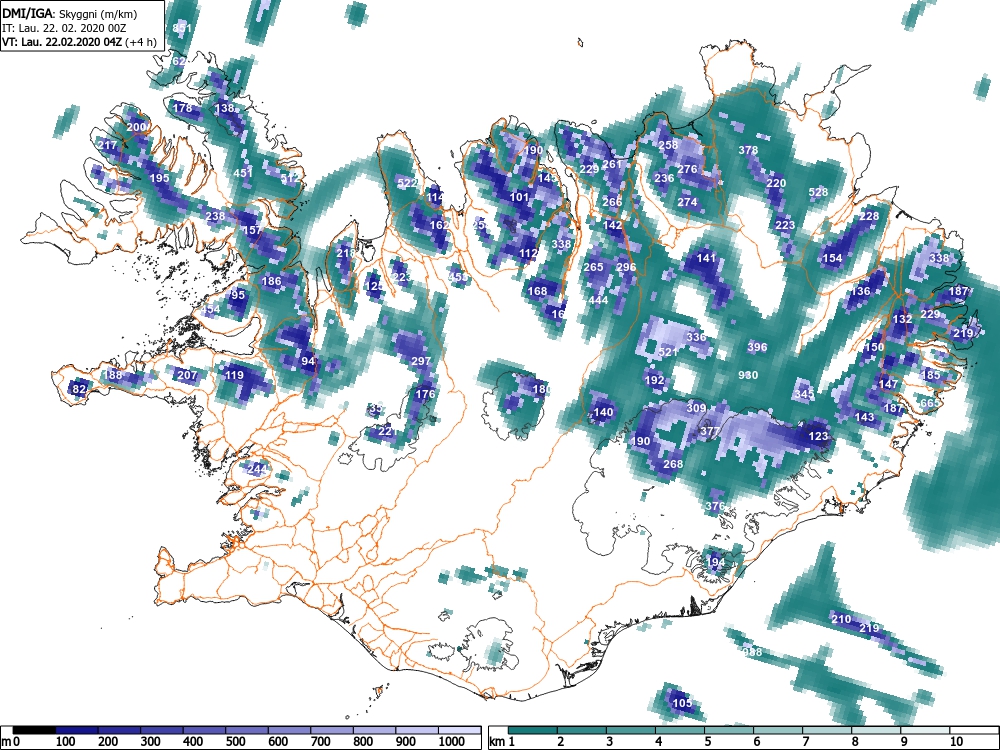1000x750 pixels.
Task: Click the visibility value 309
Action: click(696, 408)
